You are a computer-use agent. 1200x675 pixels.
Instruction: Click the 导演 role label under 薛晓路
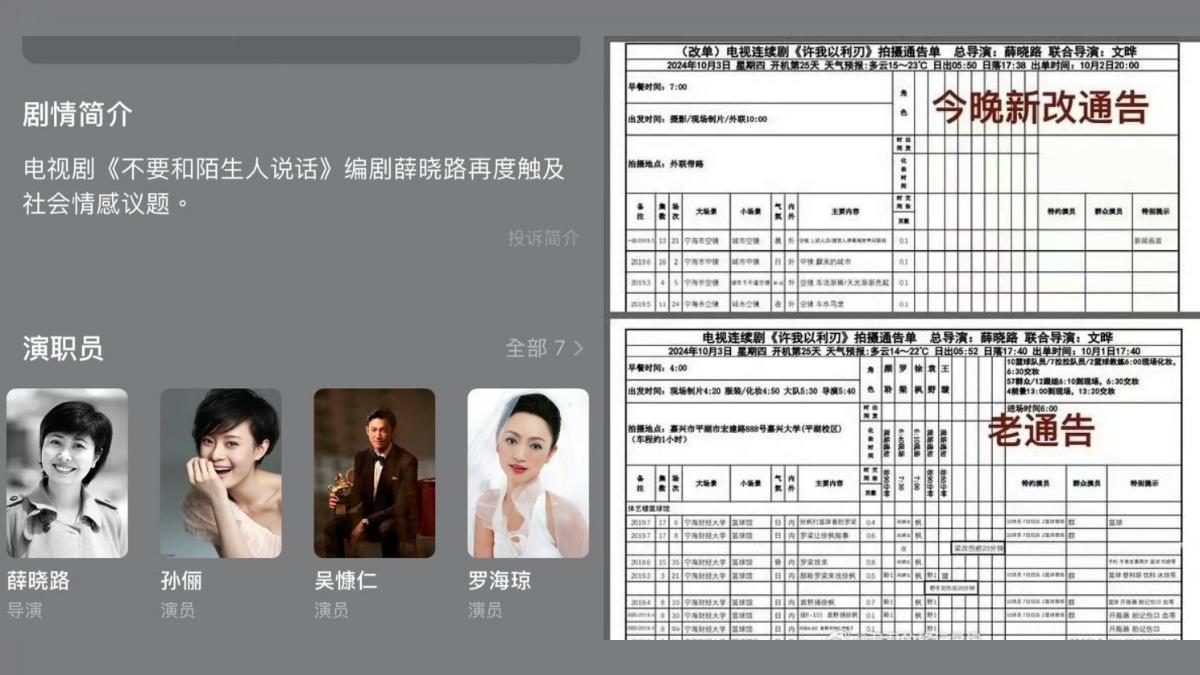click(24, 610)
